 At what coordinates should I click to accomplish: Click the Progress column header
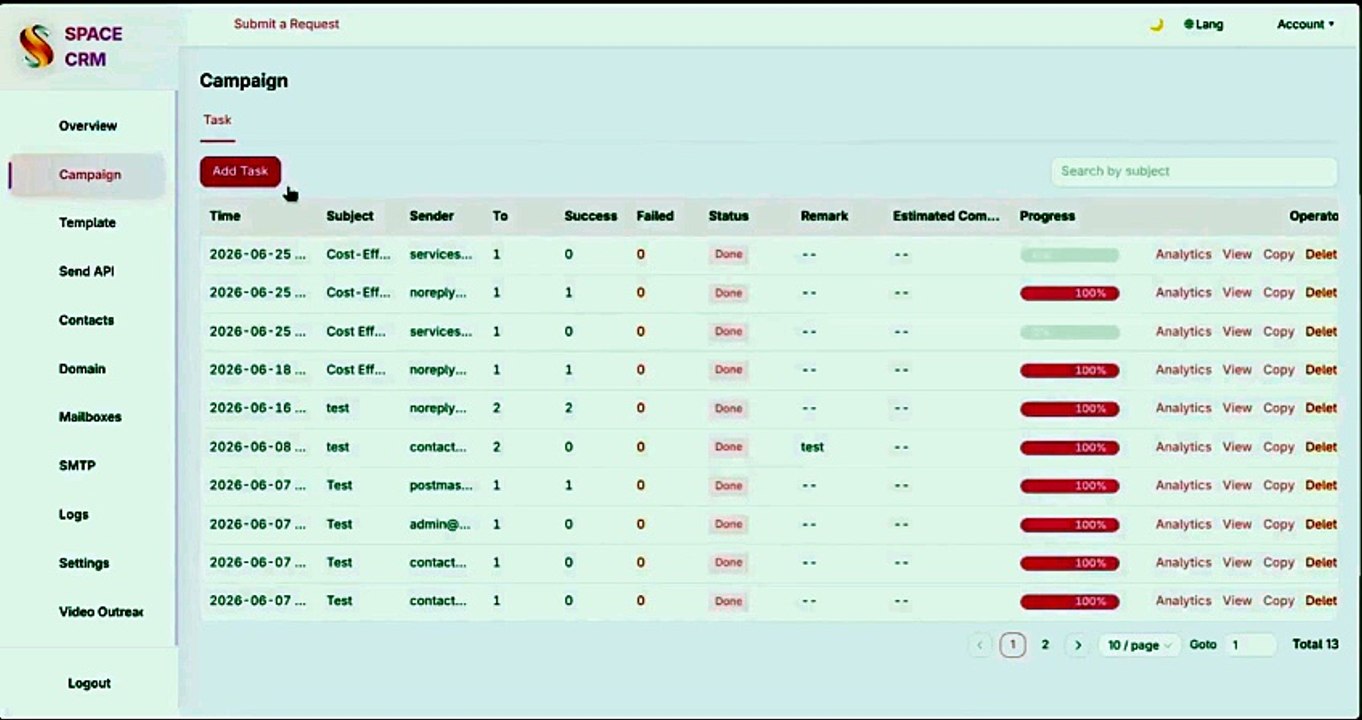click(x=1047, y=216)
